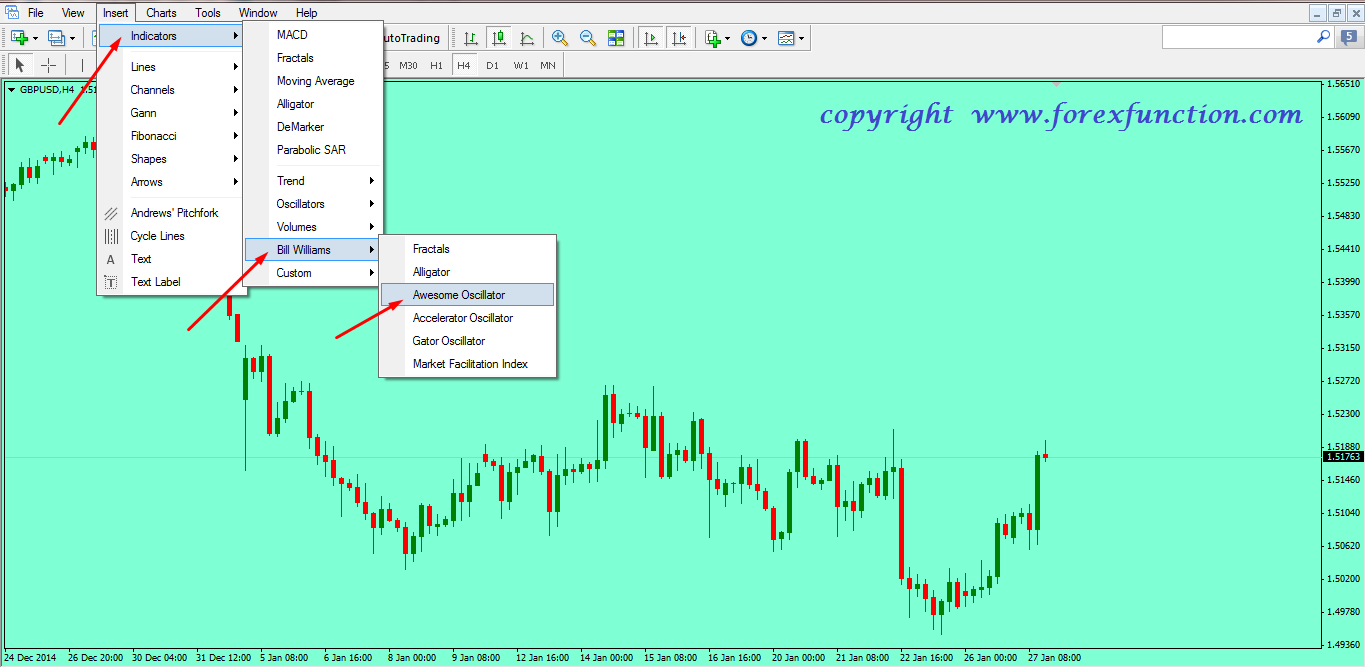The height and width of the screenshot is (667, 1365).
Task: Select the H4 timeframe
Action: coord(464,65)
